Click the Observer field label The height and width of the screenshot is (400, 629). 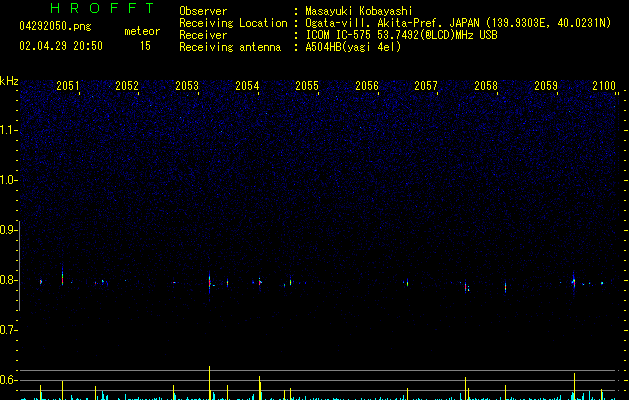[203, 11]
